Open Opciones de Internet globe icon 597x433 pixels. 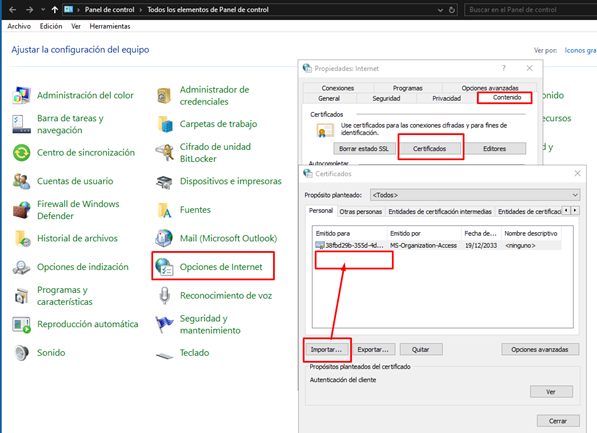(164, 267)
